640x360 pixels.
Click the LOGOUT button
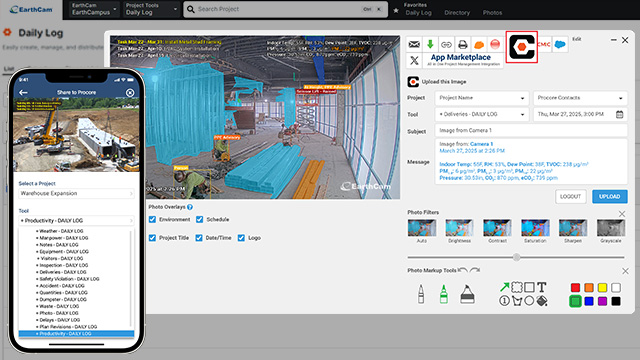571,197
